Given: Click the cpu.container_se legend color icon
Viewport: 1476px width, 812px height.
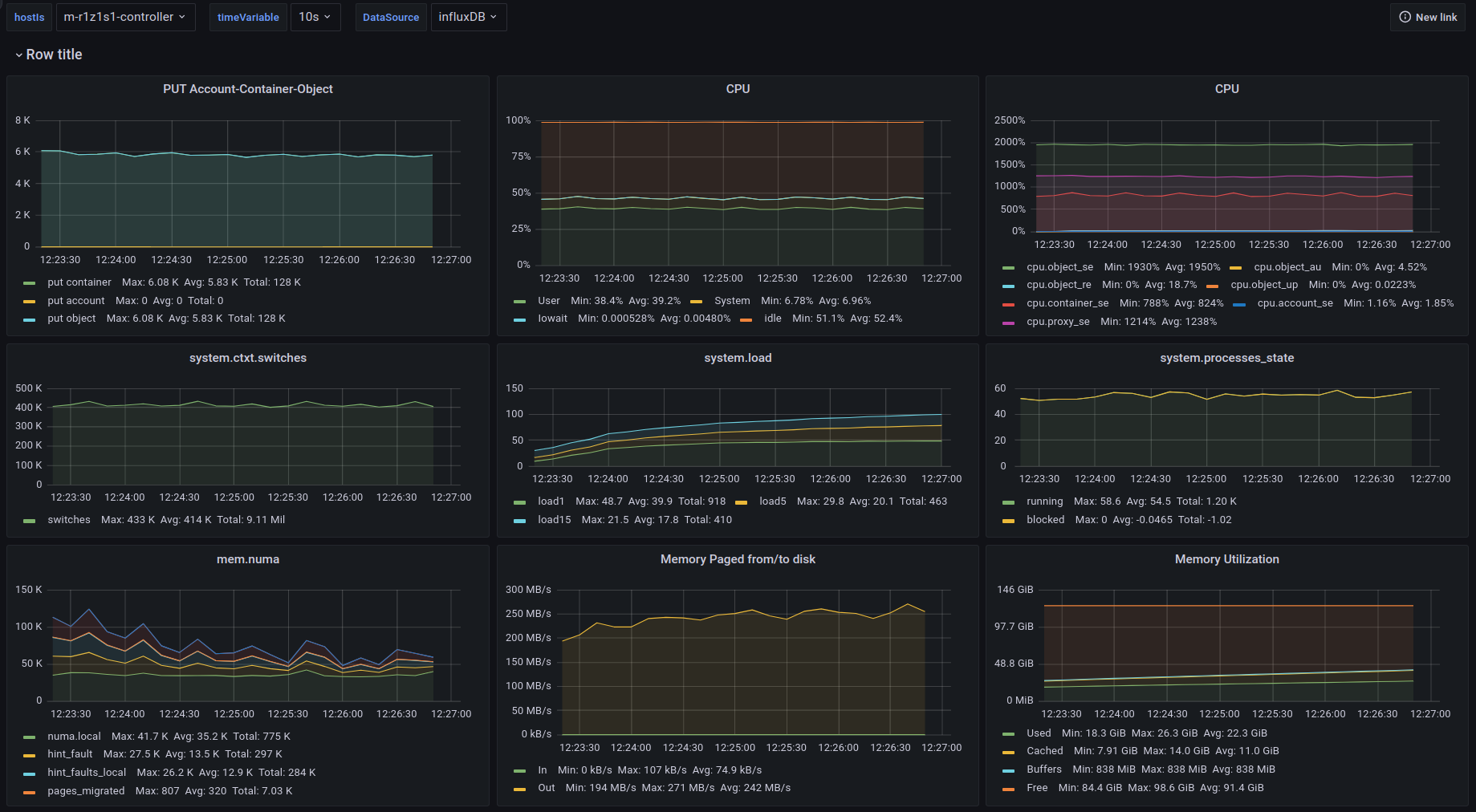Looking at the screenshot, I should [1009, 304].
